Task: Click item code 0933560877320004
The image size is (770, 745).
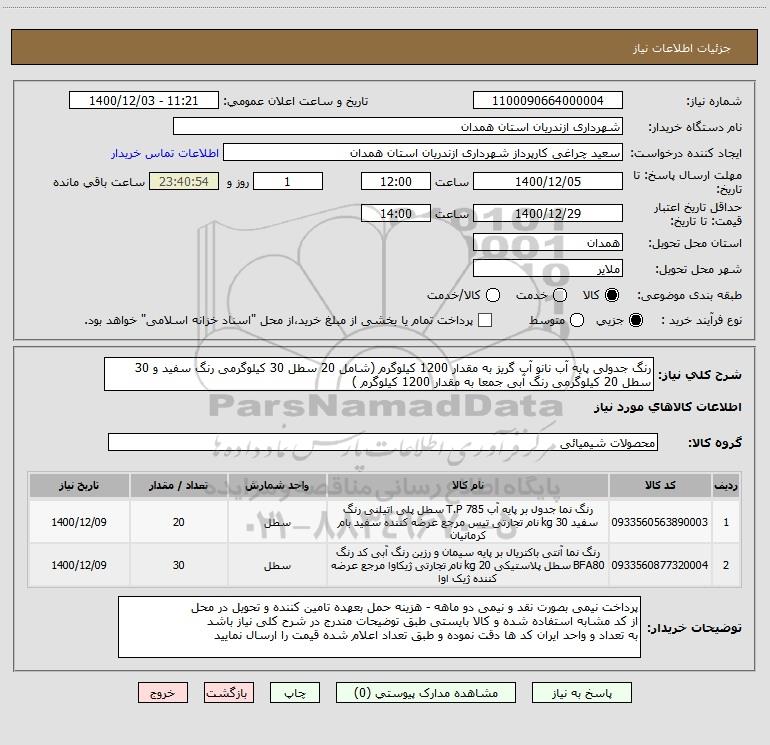Action: click(660, 565)
